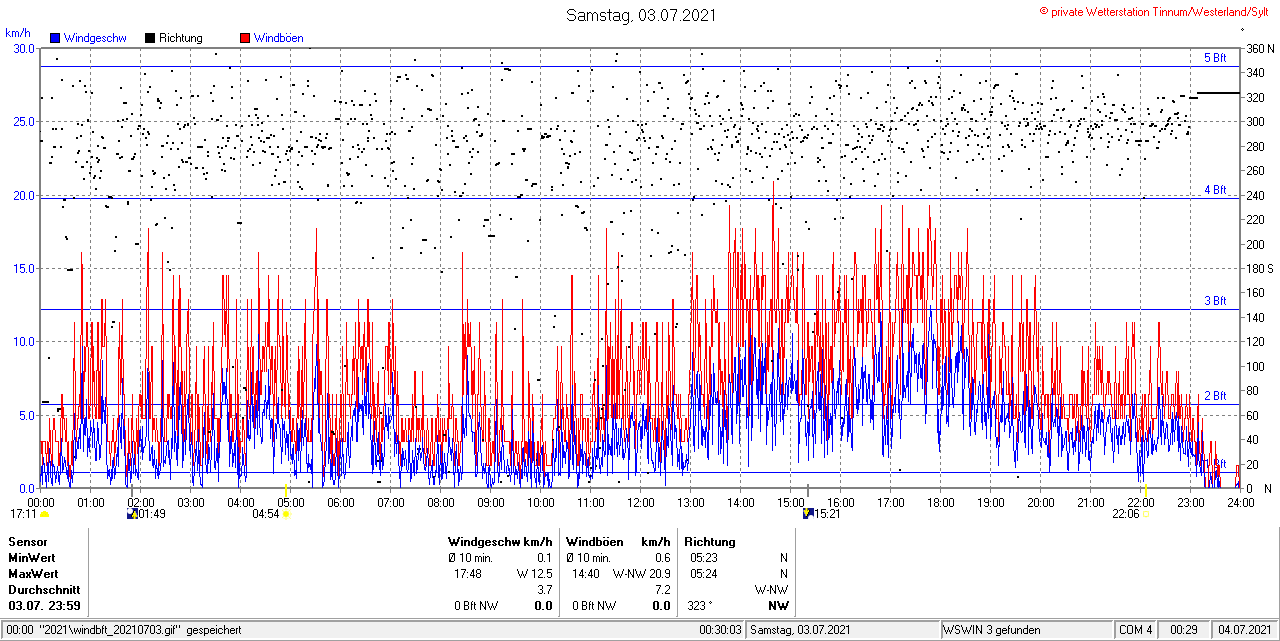Image resolution: width=1280 pixels, height=641 pixels.
Task: Click the 360 N direction axis label
Action: pos(1260,48)
